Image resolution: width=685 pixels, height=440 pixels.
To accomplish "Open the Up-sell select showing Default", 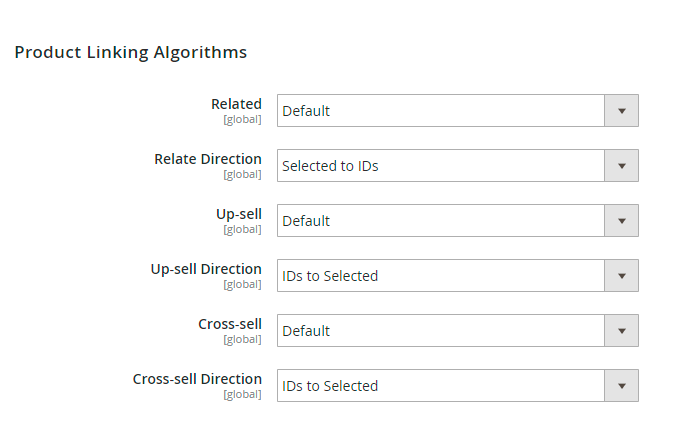I will (440, 221).
